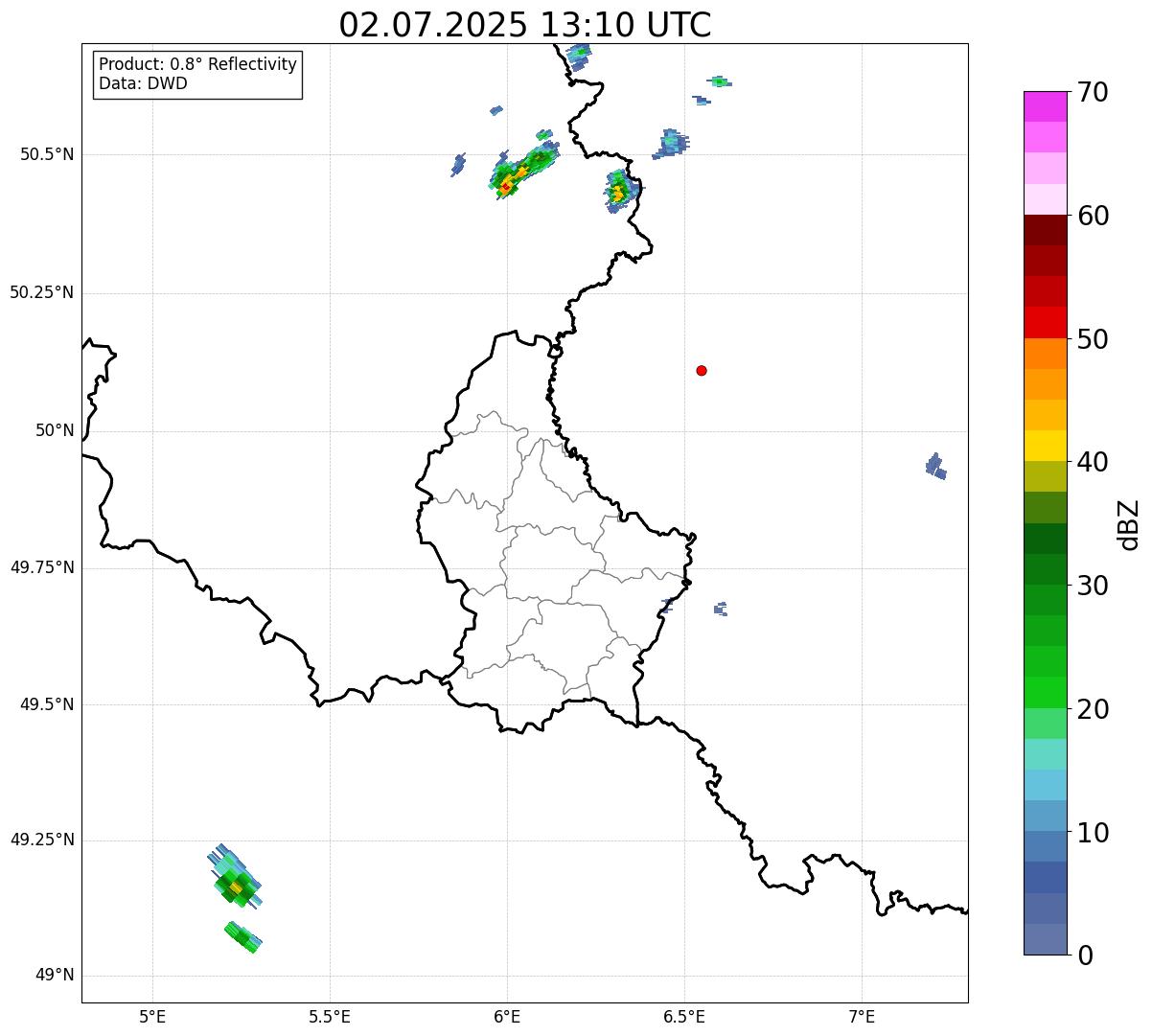Click the colorbar 10 tick label

click(1093, 832)
